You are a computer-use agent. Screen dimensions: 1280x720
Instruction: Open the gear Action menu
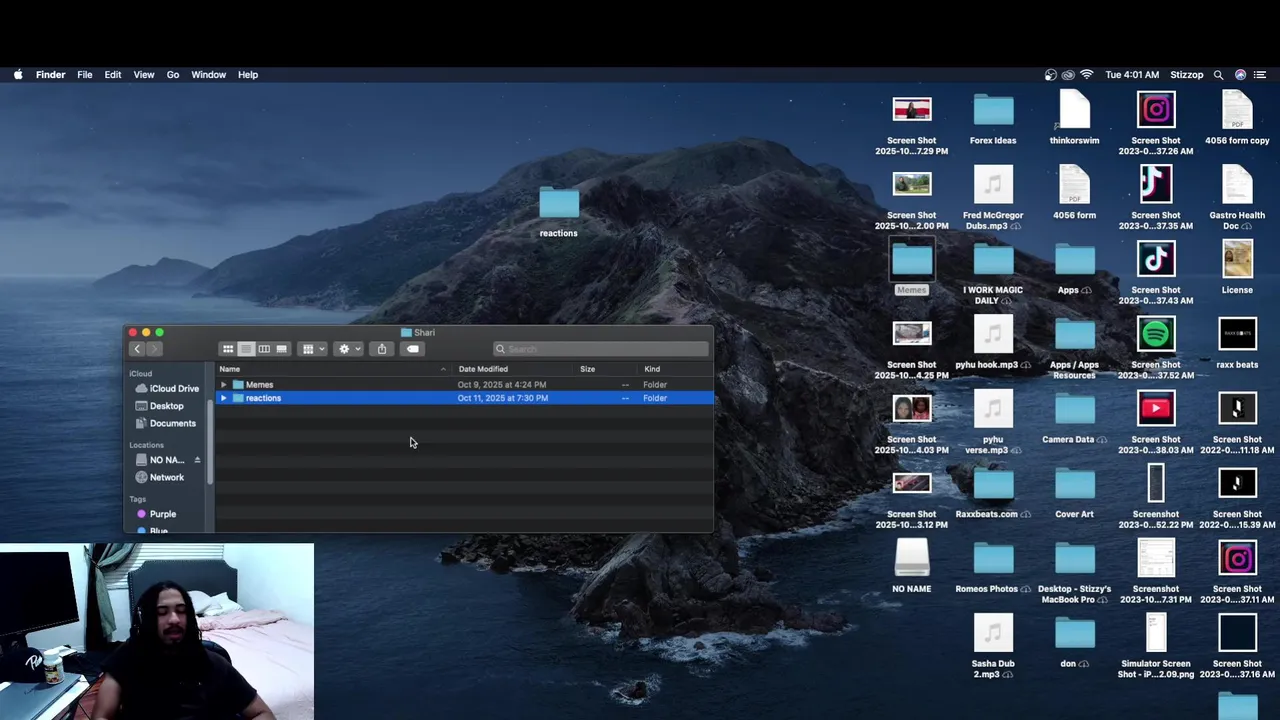[349, 349]
